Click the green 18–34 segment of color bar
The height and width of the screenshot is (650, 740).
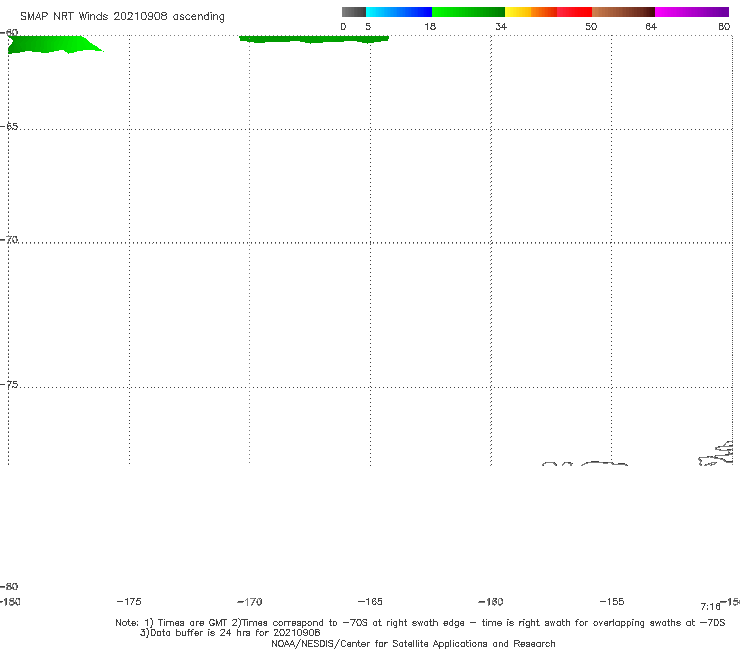tap(468, 12)
